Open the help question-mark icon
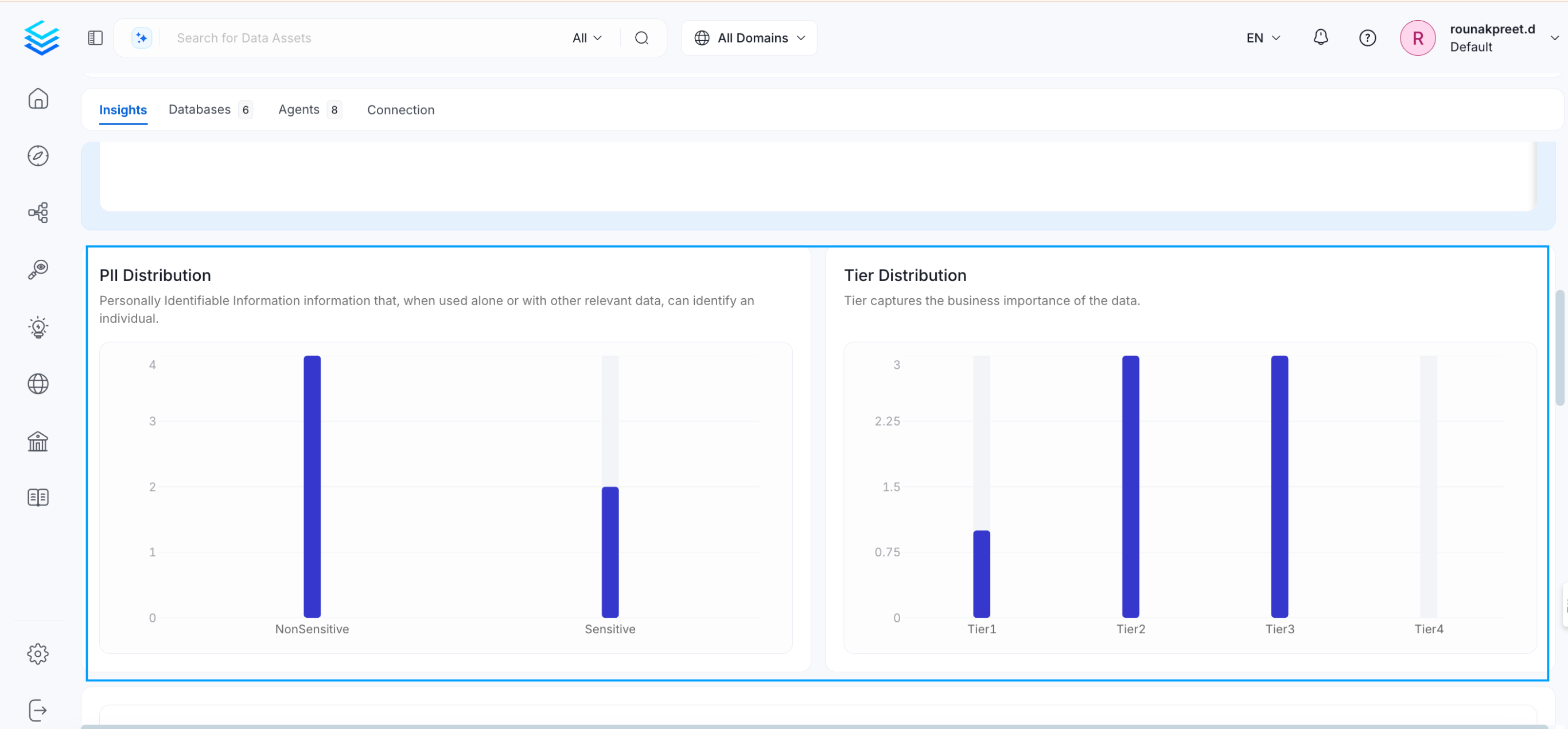 click(1367, 37)
